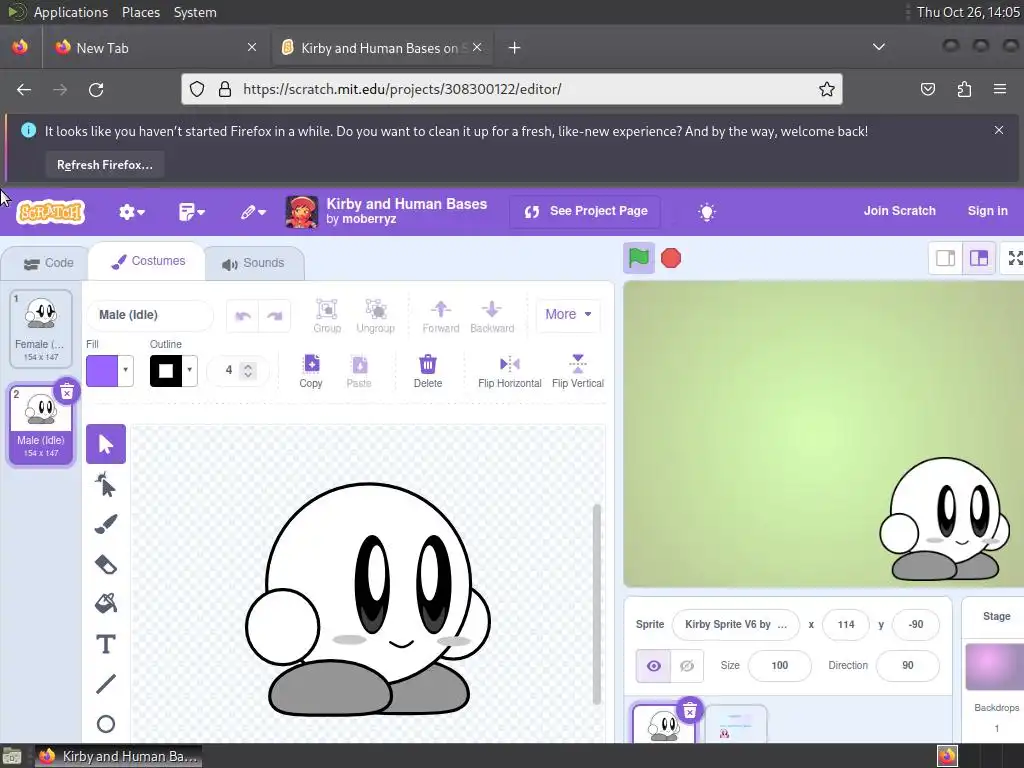Switch to small stage layout
The height and width of the screenshot is (768, 1024).
[x=946, y=258]
